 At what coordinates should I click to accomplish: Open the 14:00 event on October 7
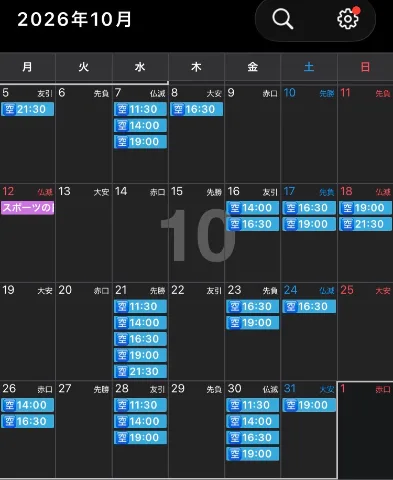click(140, 126)
